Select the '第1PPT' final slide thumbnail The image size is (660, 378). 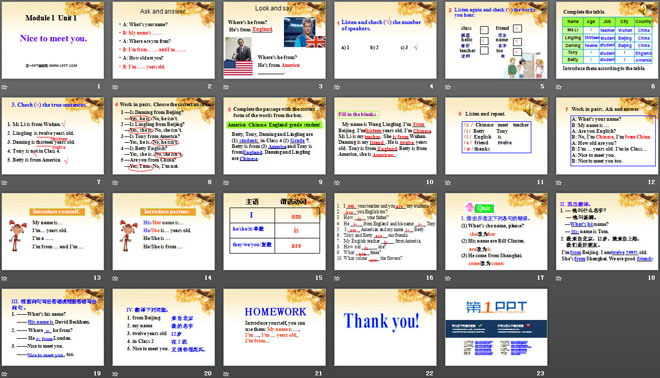(x=496, y=327)
